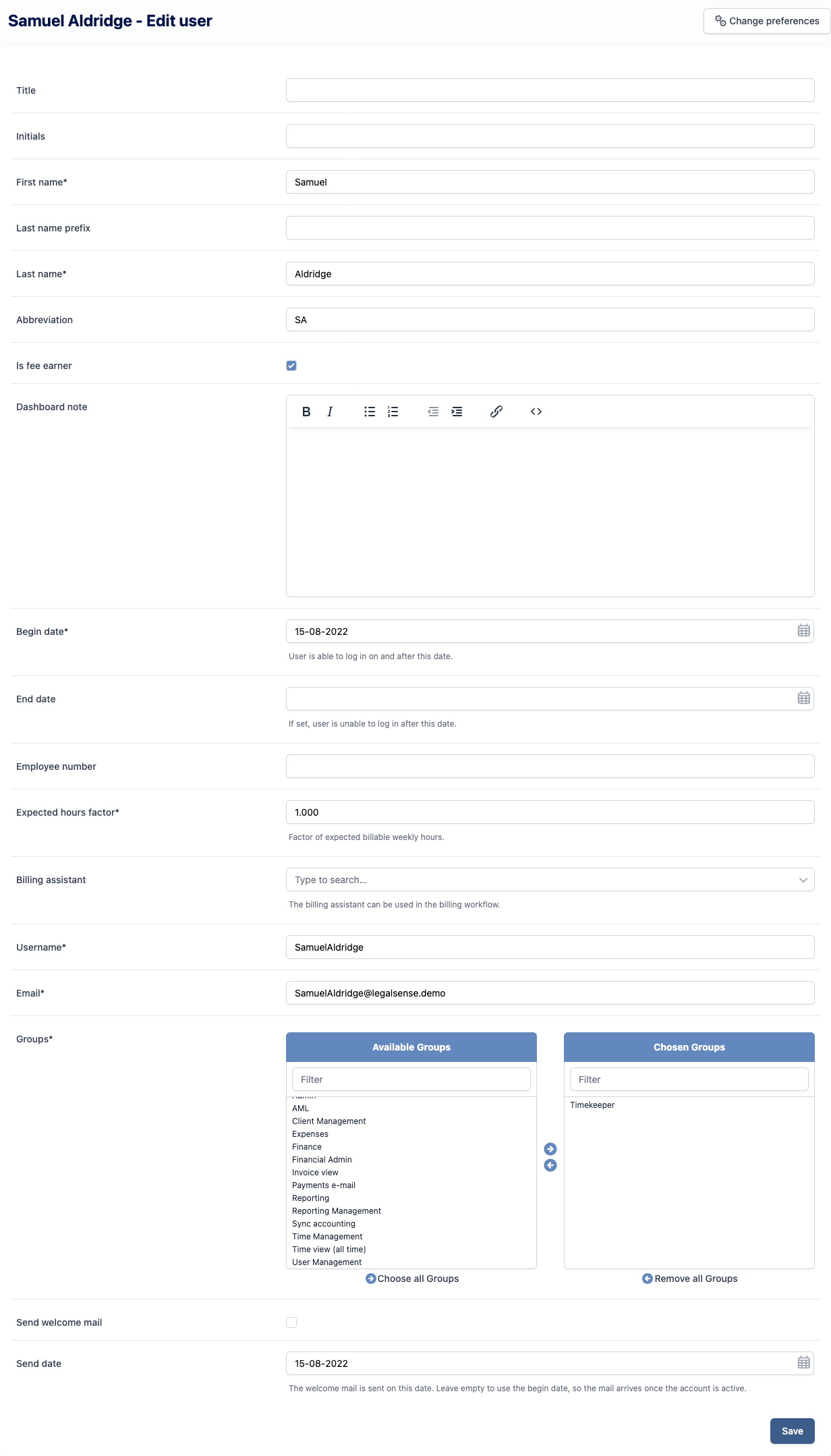Toggle italic formatting in Dashboard note

[x=330, y=412]
